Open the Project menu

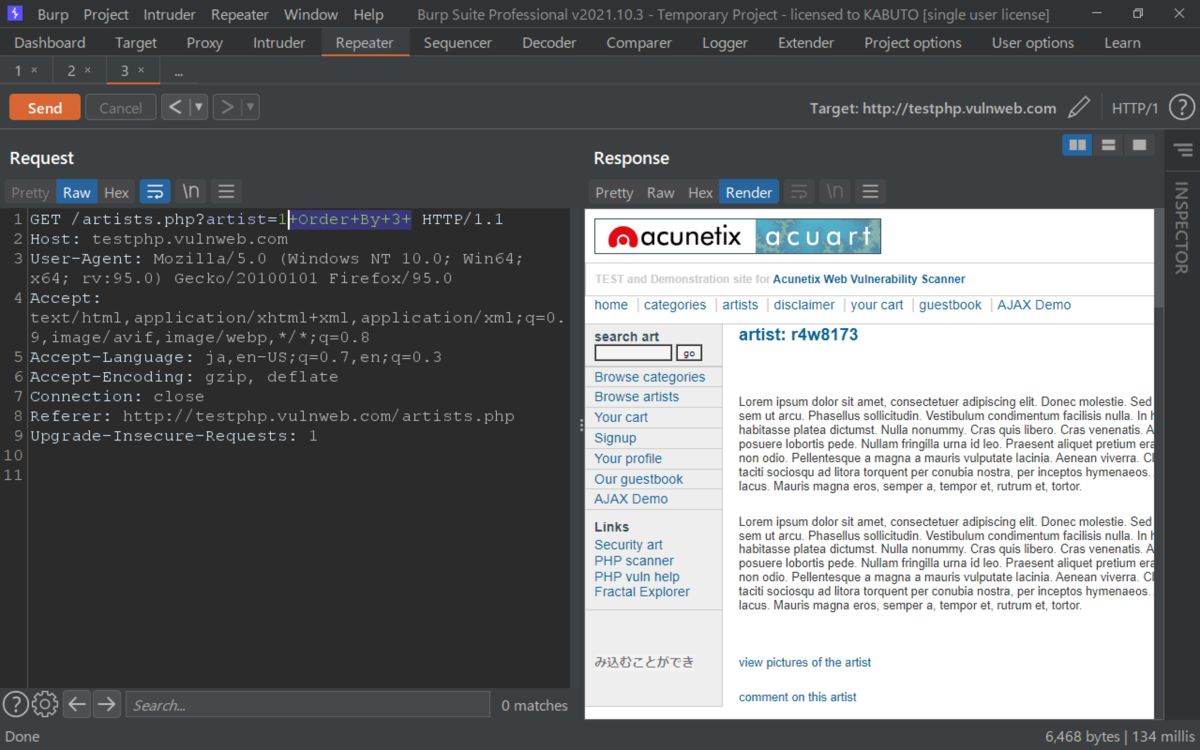point(106,14)
